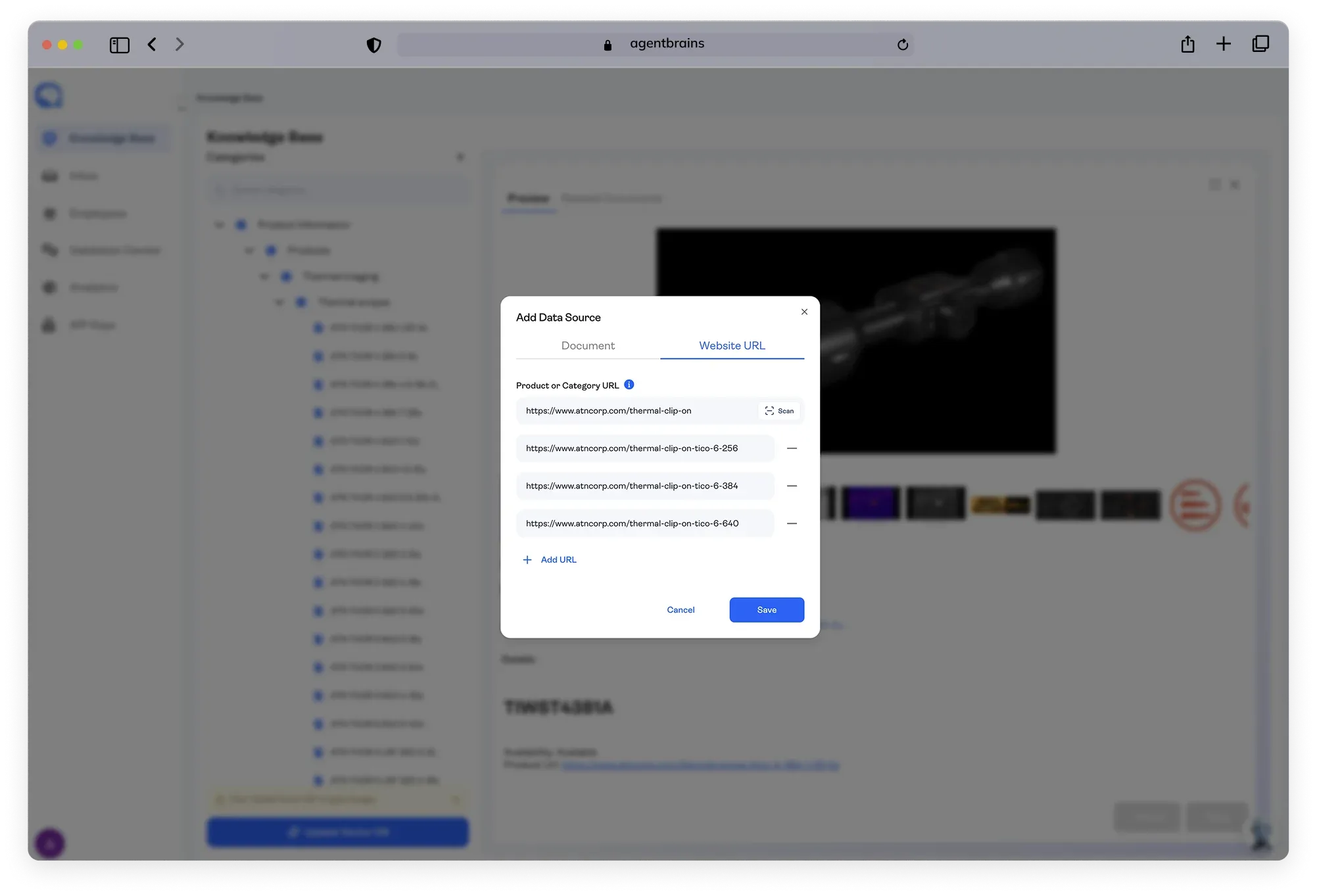Viewport: 1317px width, 896px height.
Task: Reload the page with refresh icon
Action: pyautogui.click(x=903, y=45)
